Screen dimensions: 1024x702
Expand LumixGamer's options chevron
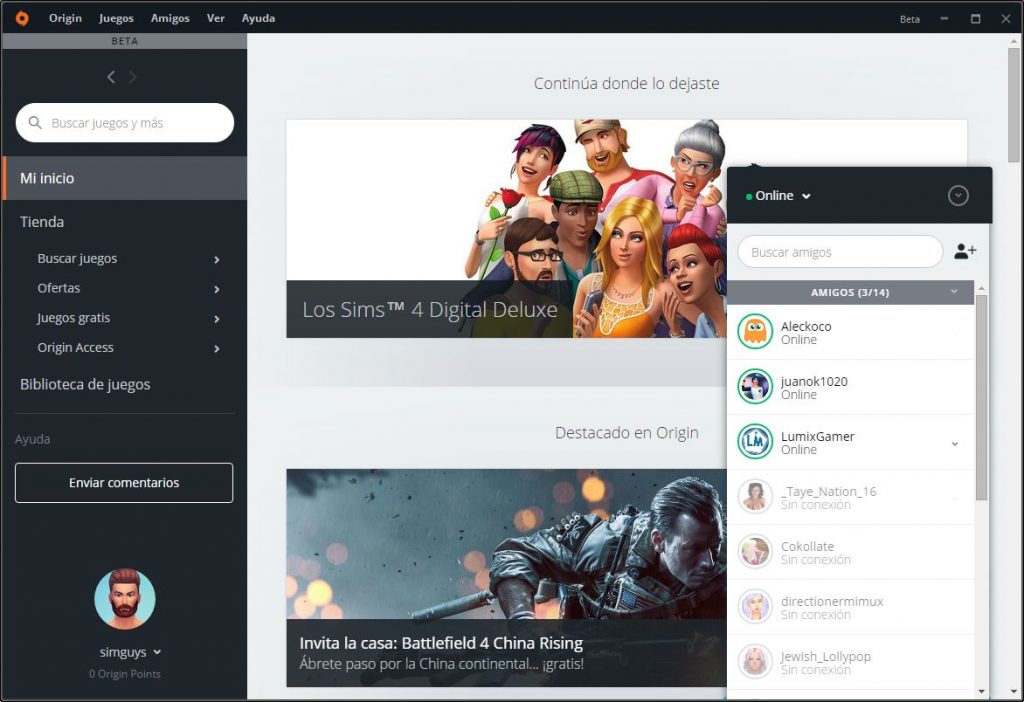955,443
